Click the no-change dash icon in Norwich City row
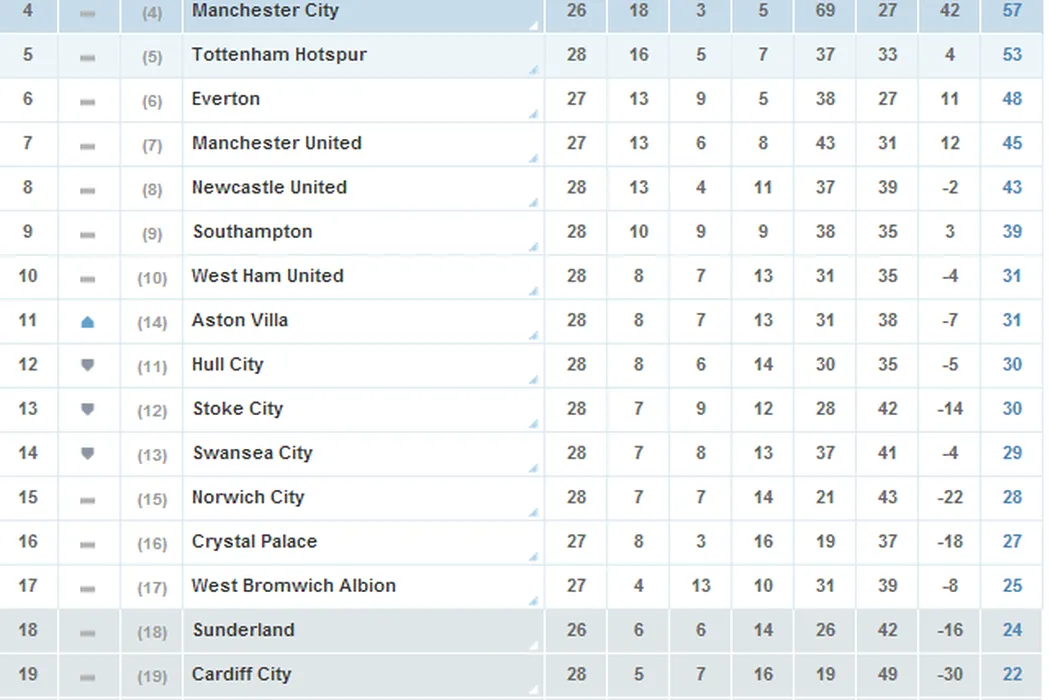Viewport: 1050px width, 700px height. coord(87,500)
